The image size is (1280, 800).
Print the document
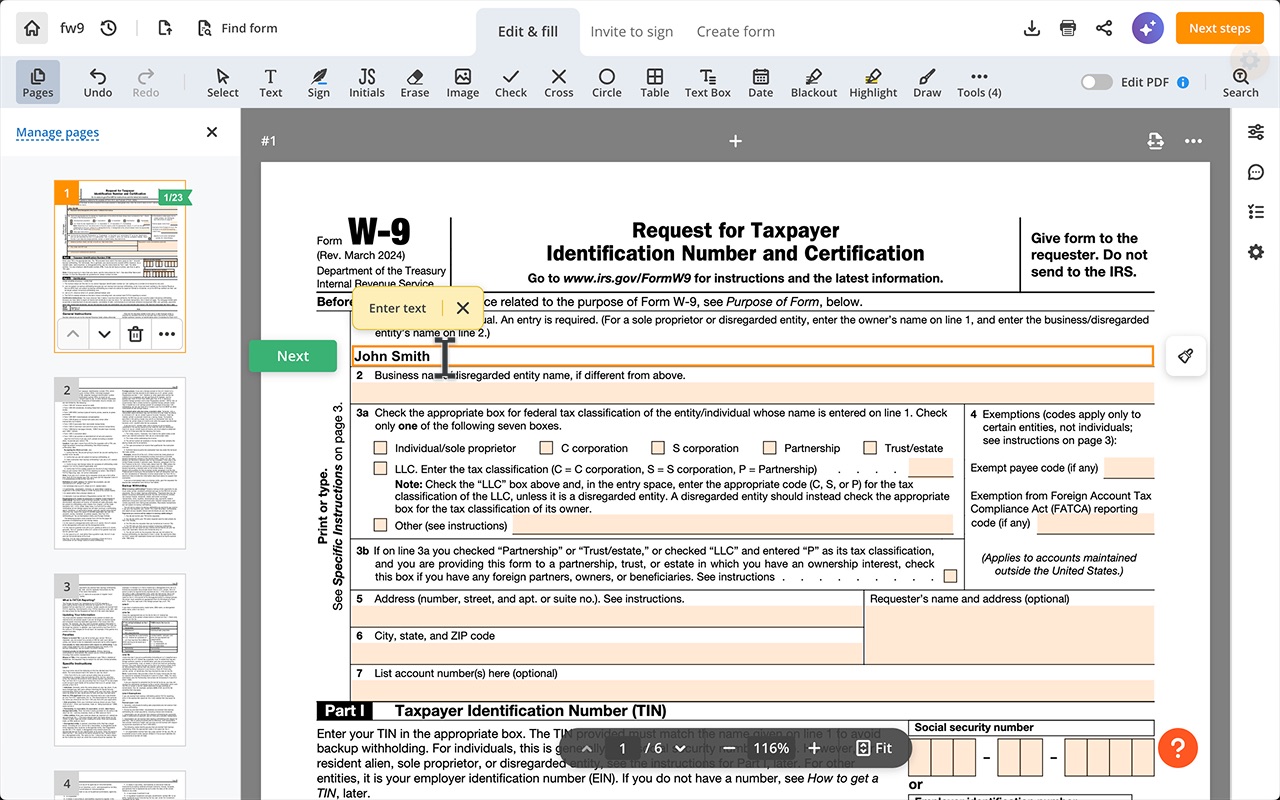coord(1068,28)
